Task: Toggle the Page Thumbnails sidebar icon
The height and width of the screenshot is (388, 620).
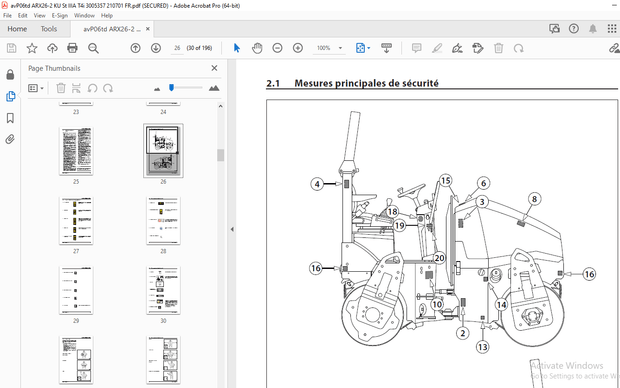Action: (10, 96)
